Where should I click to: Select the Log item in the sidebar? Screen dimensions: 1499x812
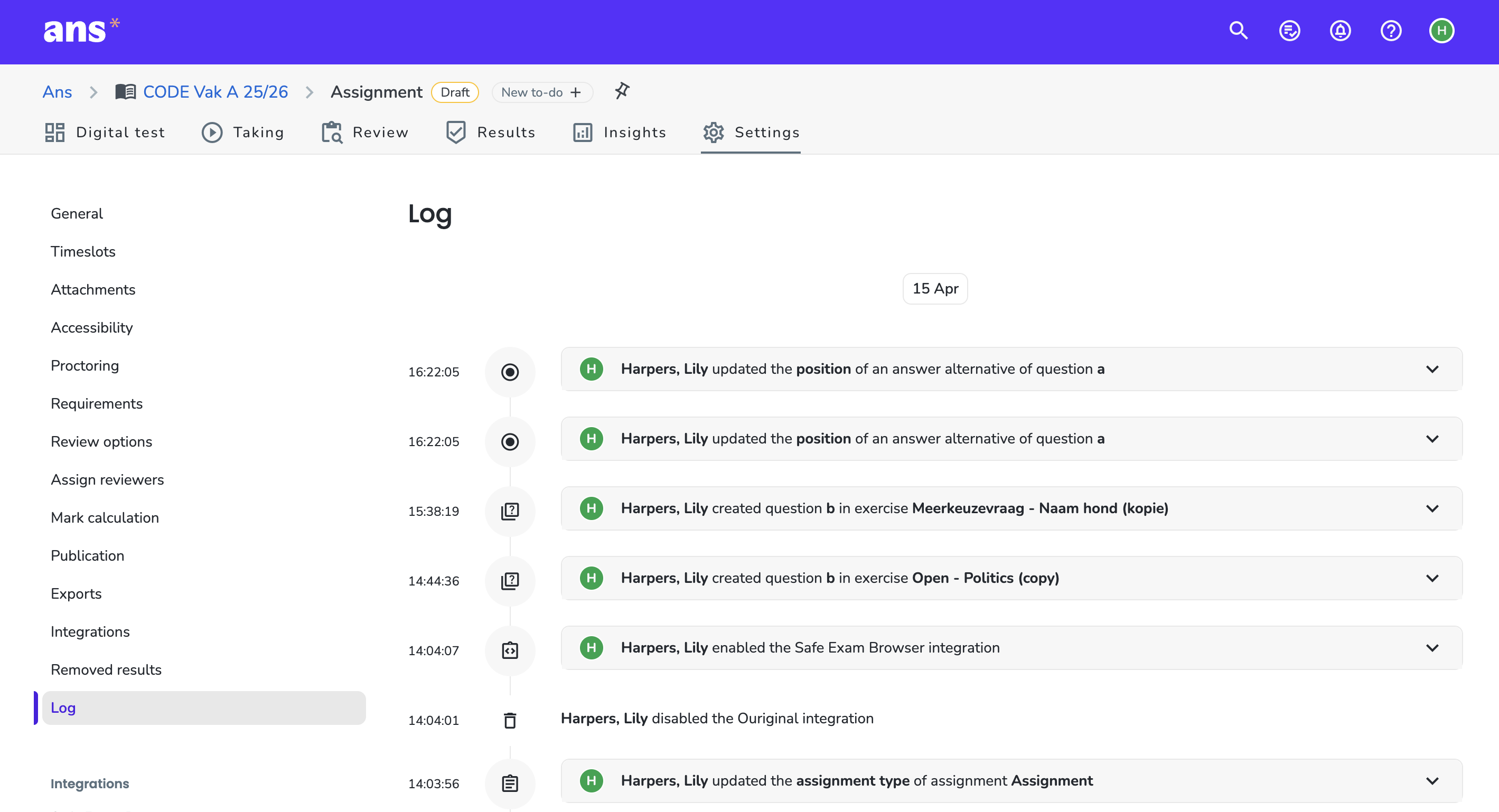204,708
